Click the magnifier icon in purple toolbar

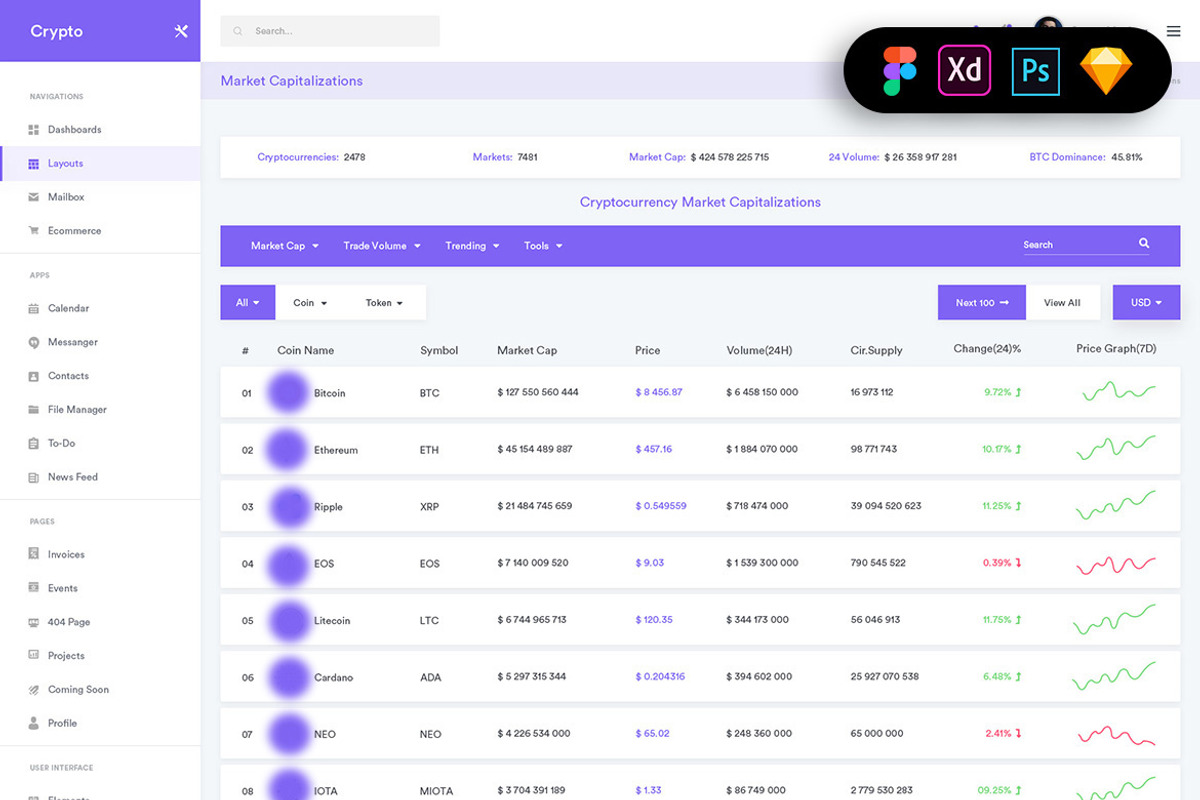coord(1144,243)
